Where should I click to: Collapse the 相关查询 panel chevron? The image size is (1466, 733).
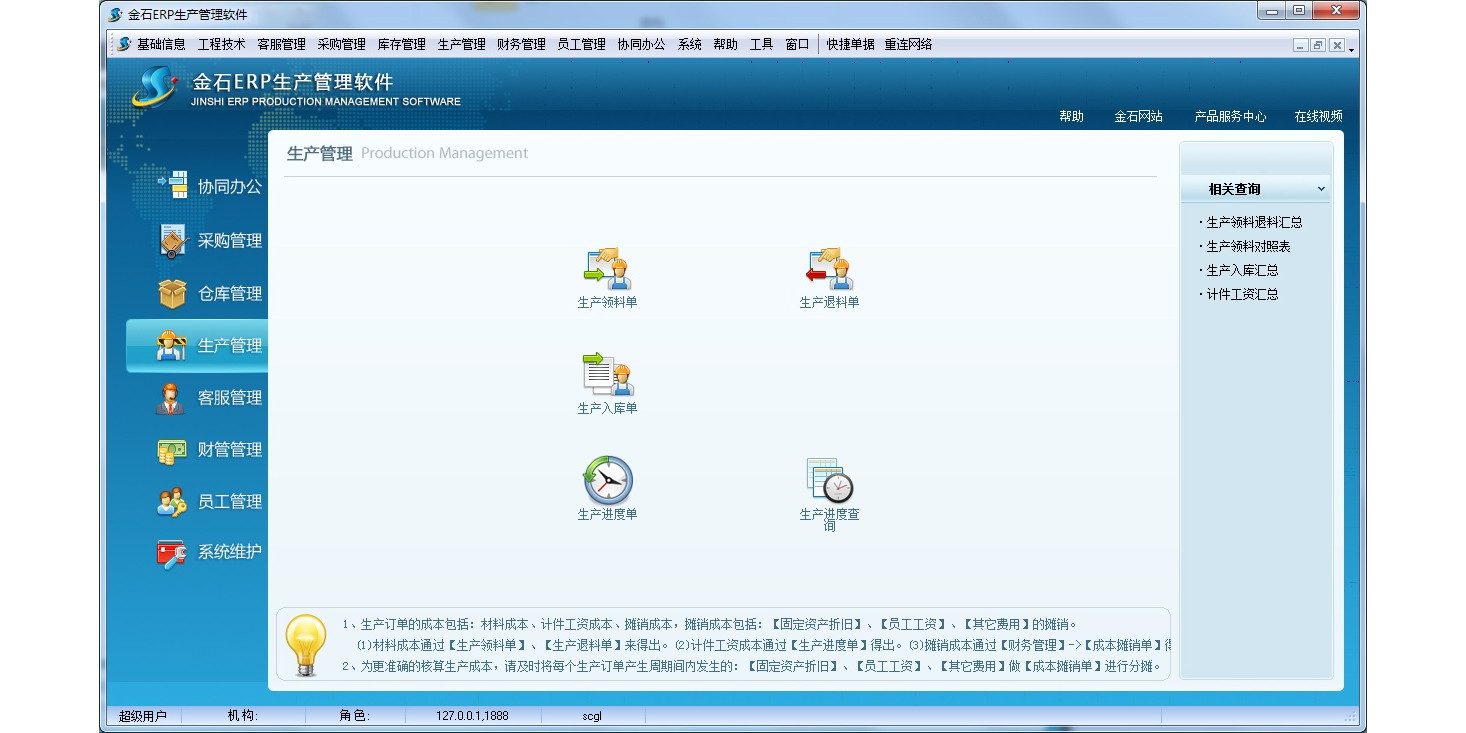pyautogui.click(x=1321, y=189)
